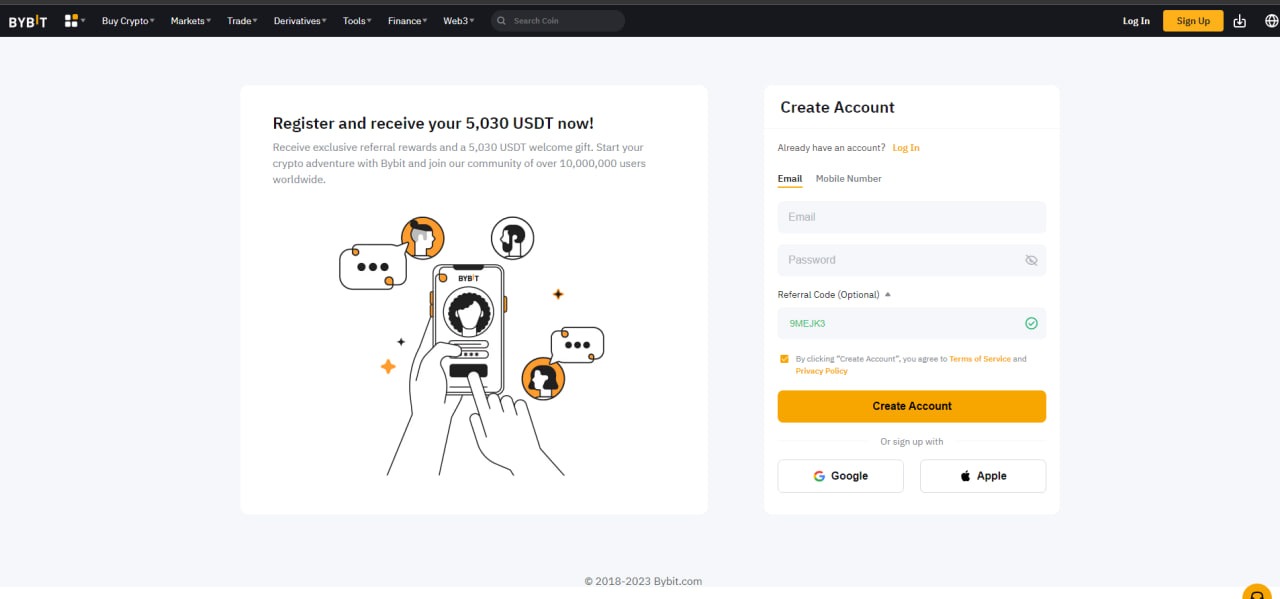Open the support chat headset icon
Viewport: 1280px width, 599px height.
click(1257, 592)
